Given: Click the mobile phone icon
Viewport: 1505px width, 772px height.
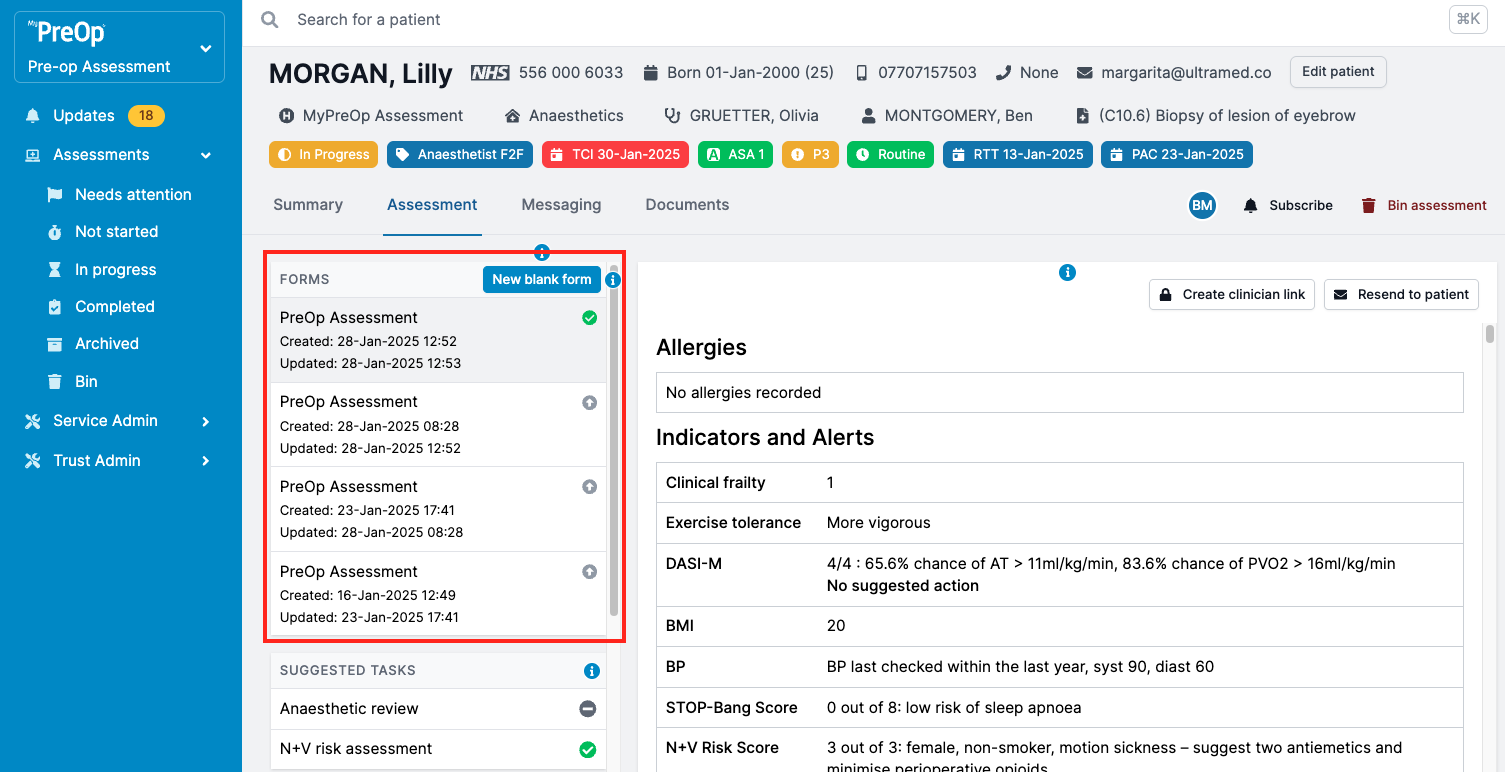Looking at the screenshot, I should click(x=862, y=73).
